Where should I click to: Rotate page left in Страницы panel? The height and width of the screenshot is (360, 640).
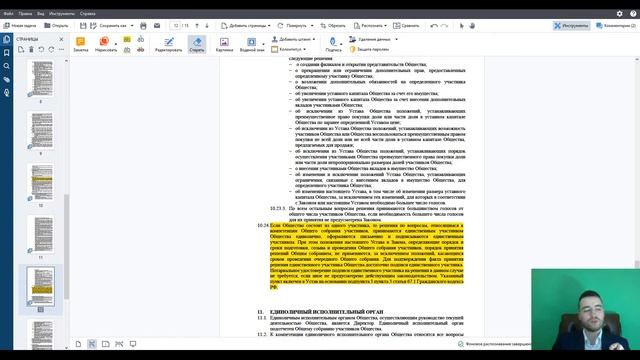pos(41,49)
